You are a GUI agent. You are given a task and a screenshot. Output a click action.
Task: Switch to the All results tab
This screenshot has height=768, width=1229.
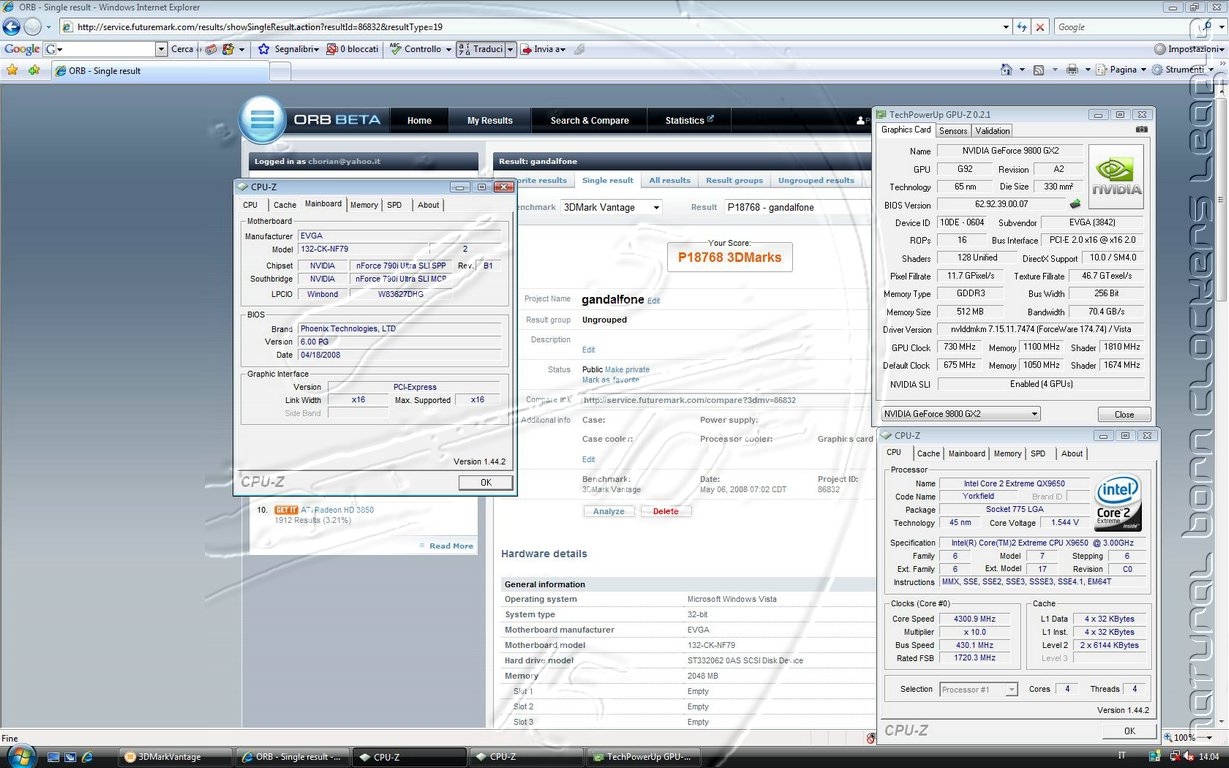tap(669, 181)
